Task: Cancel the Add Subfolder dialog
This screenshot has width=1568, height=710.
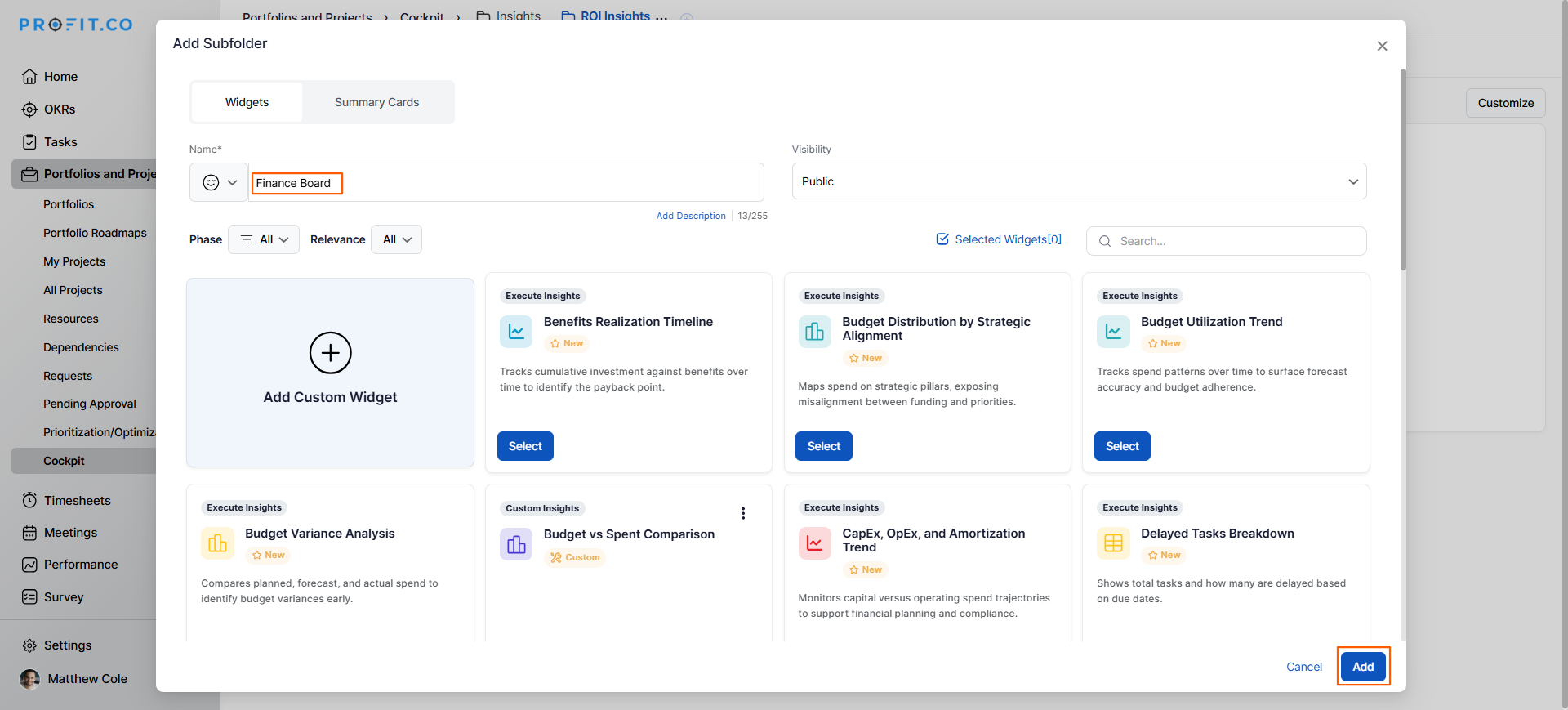Action: (1303, 667)
